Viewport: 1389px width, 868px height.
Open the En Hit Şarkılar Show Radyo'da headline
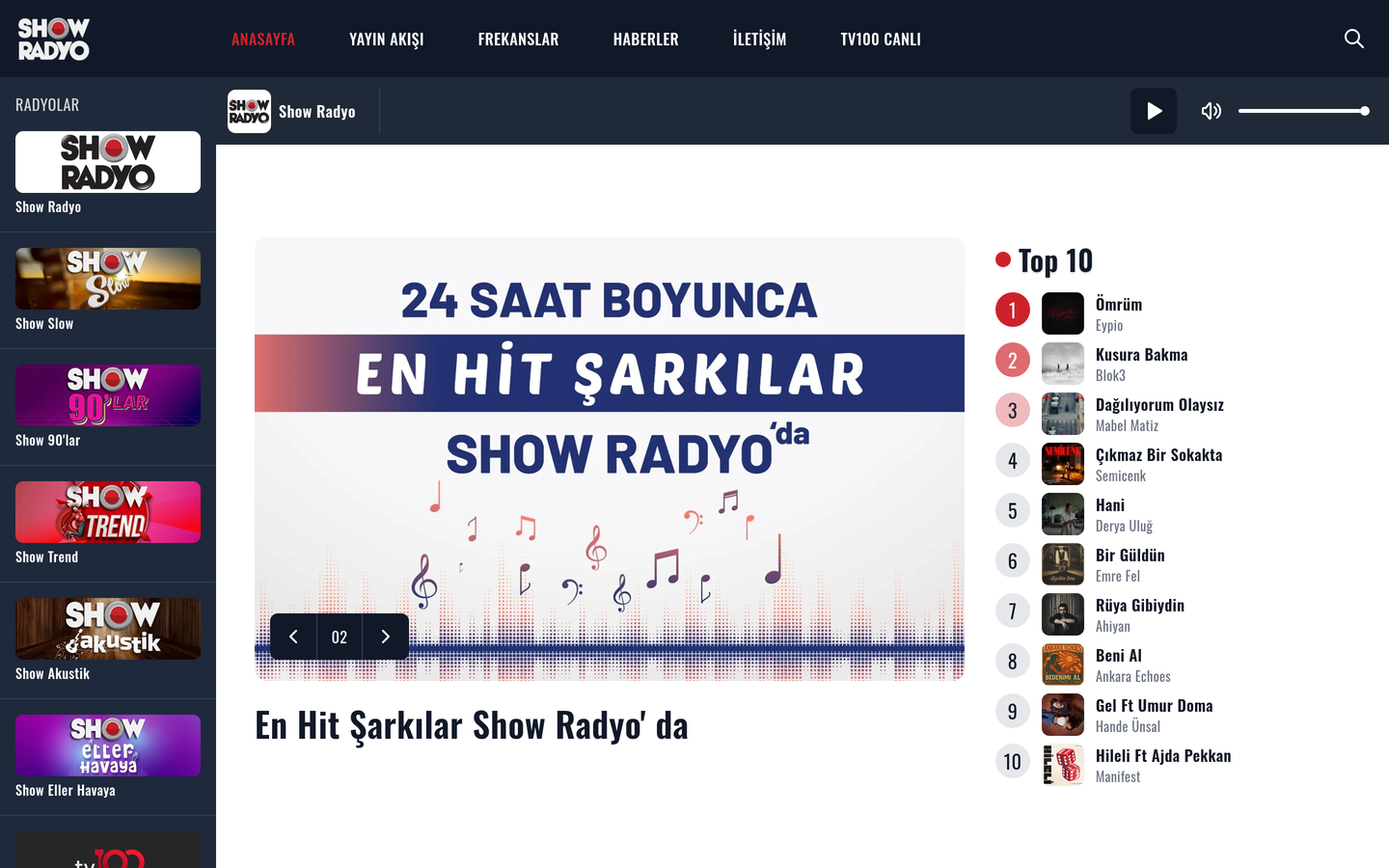pos(472,725)
